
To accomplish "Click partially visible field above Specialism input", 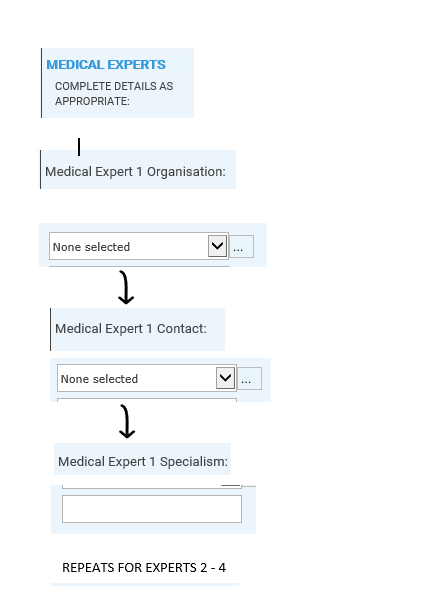I will [152, 487].
